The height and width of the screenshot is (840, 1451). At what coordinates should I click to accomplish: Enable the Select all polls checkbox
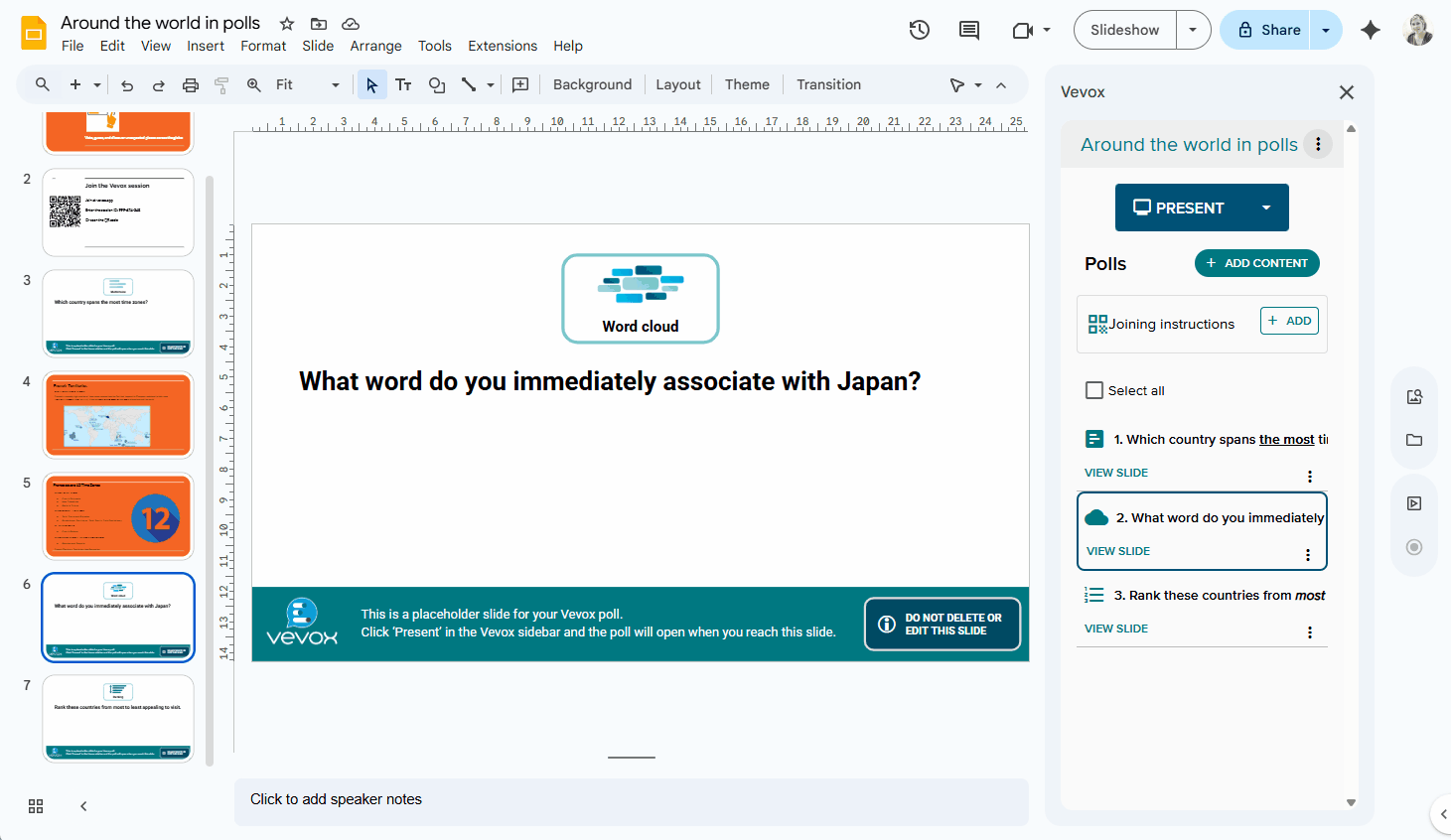click(1093, 390)
